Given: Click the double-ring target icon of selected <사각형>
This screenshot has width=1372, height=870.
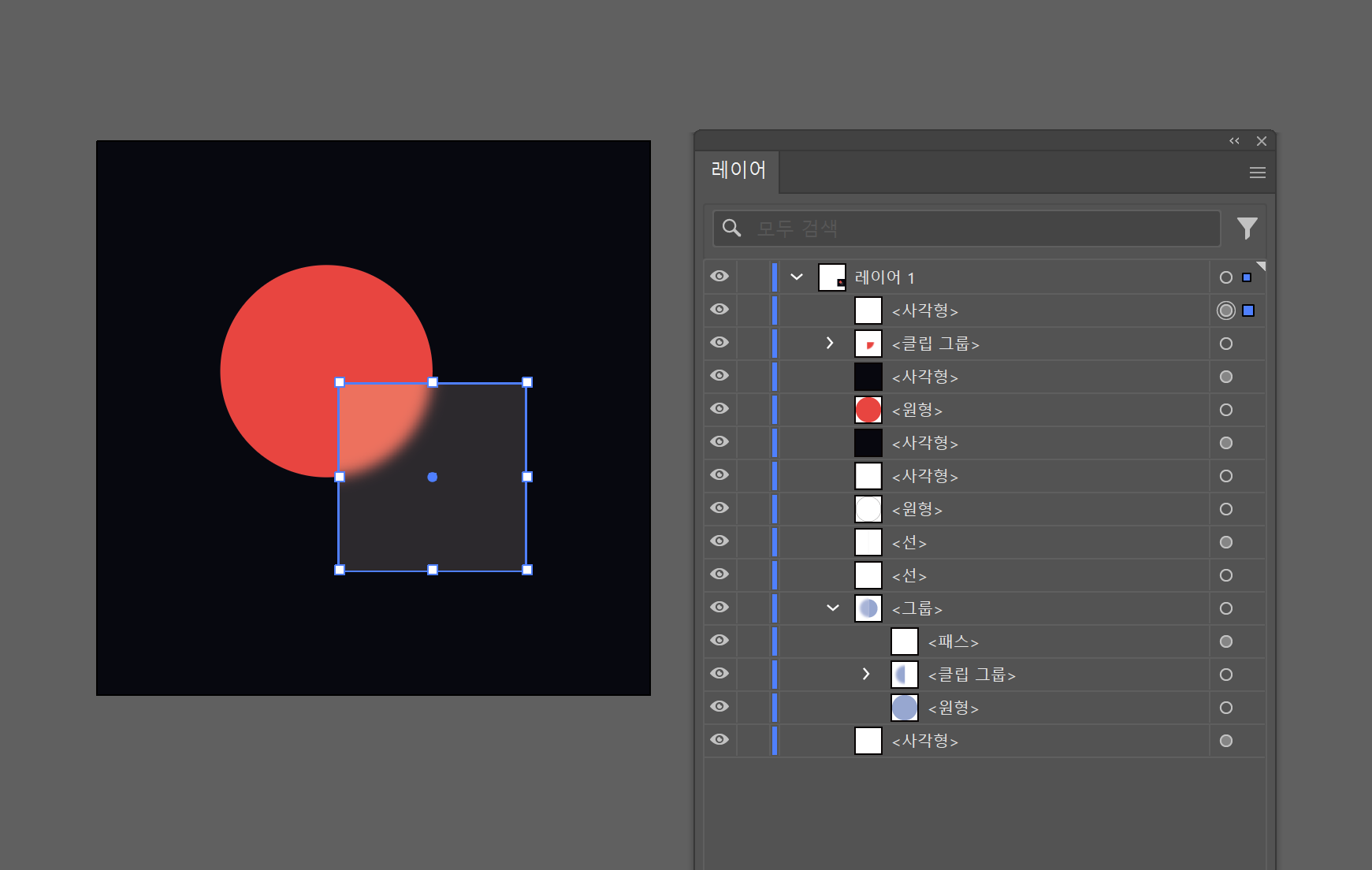Looking at the screenshot, I should point(1226,310).
